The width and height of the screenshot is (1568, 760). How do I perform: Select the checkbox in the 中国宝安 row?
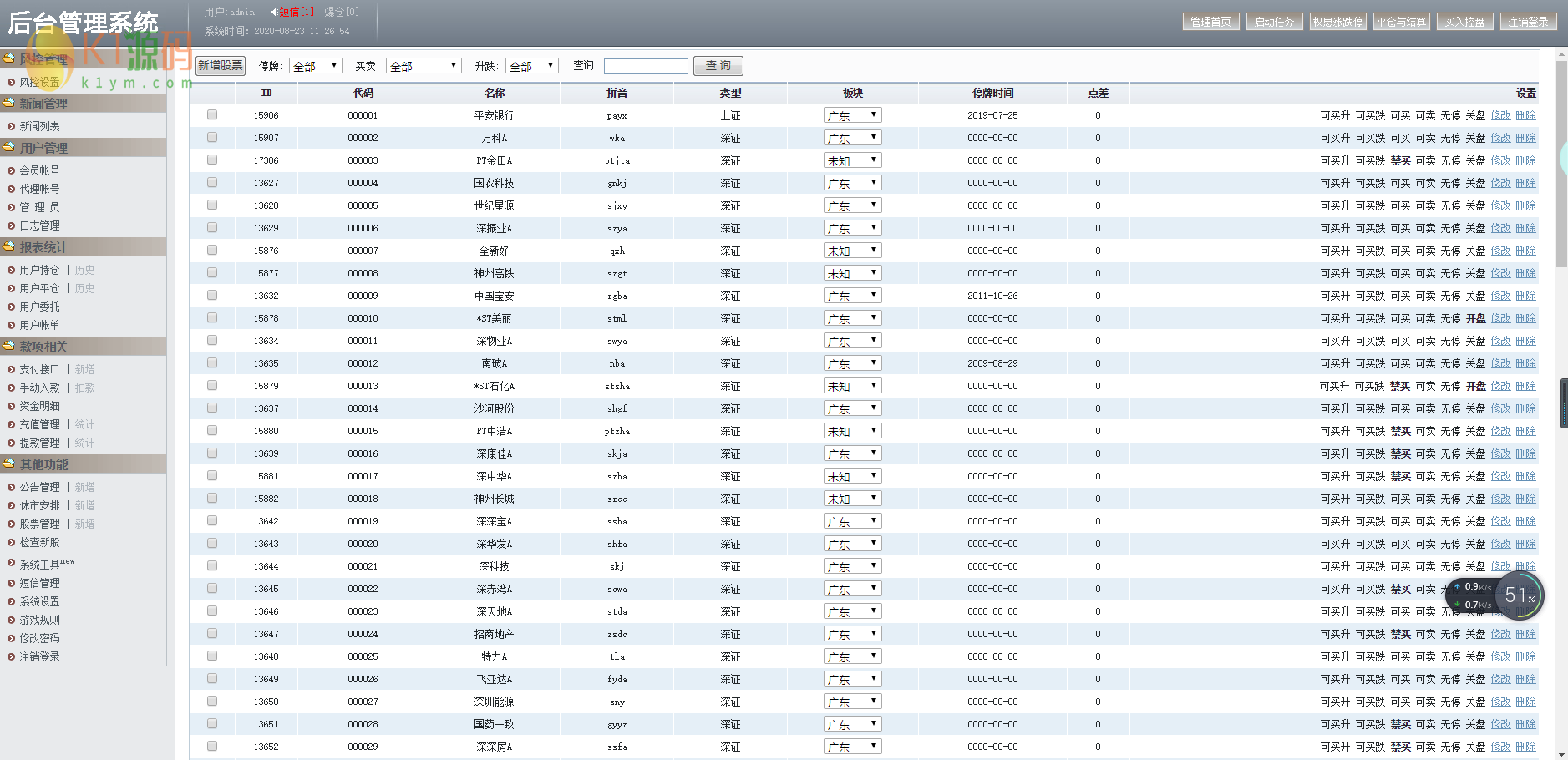coord(212,296)
